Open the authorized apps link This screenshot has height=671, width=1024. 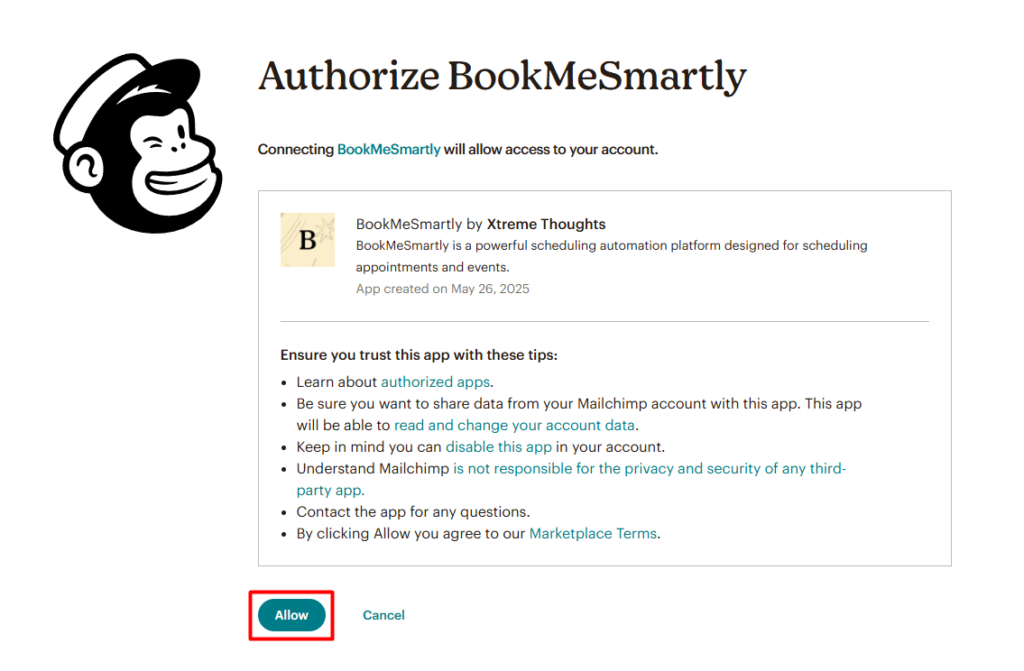click(436, 382)
